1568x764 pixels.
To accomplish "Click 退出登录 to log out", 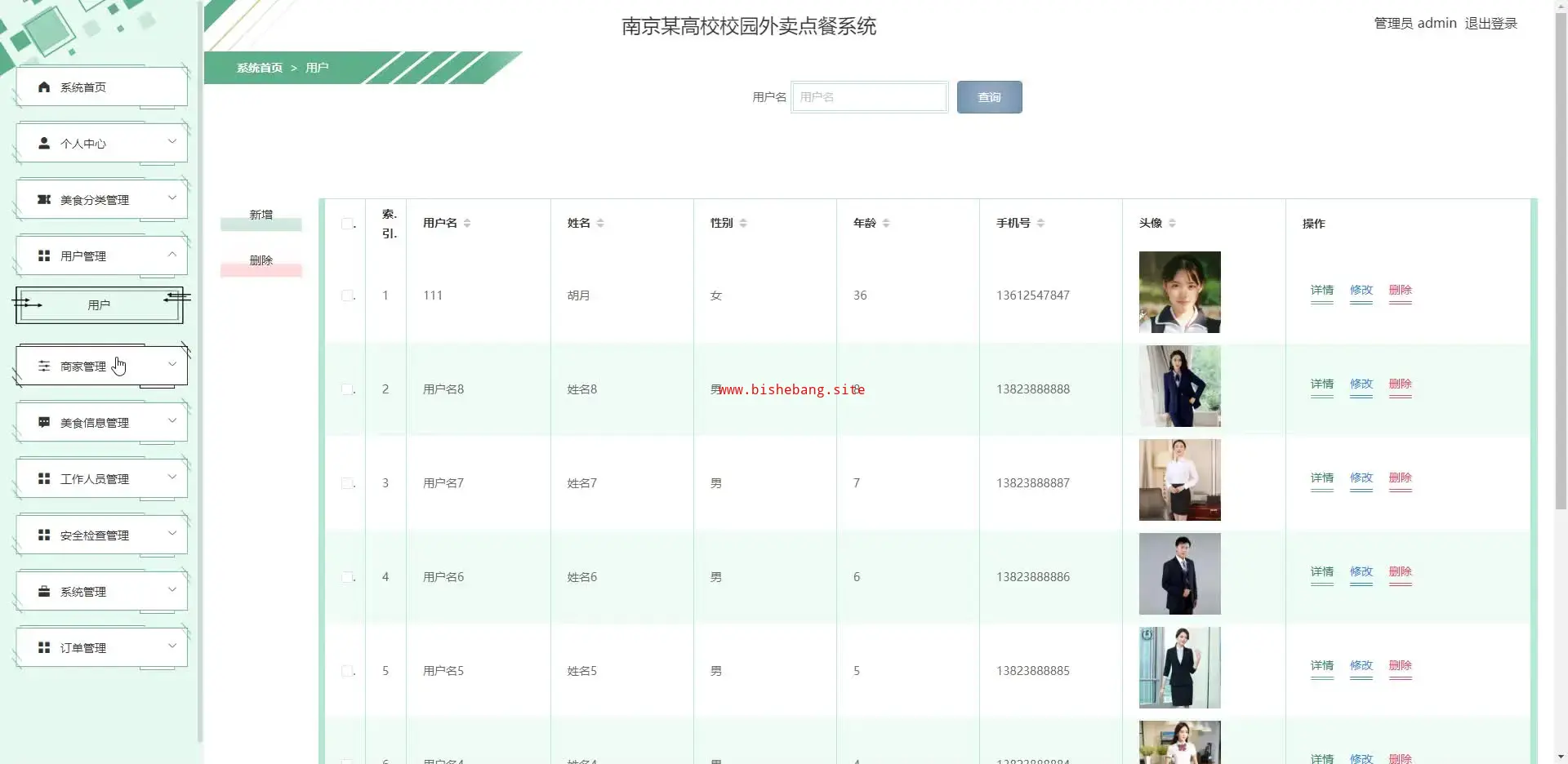I will pos(1490,24).
